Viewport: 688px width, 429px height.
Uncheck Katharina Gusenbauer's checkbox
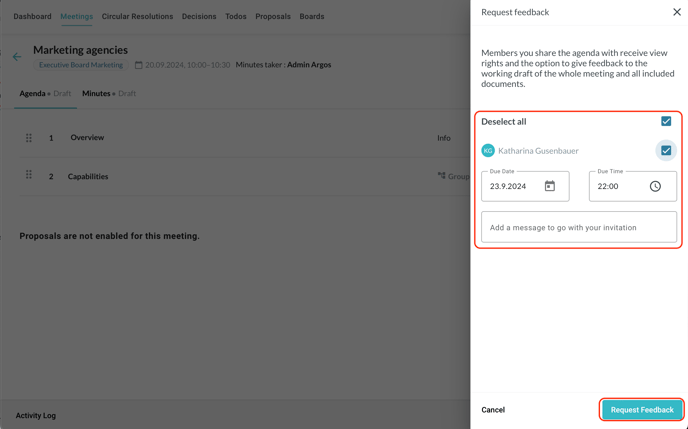click(666, 151)
